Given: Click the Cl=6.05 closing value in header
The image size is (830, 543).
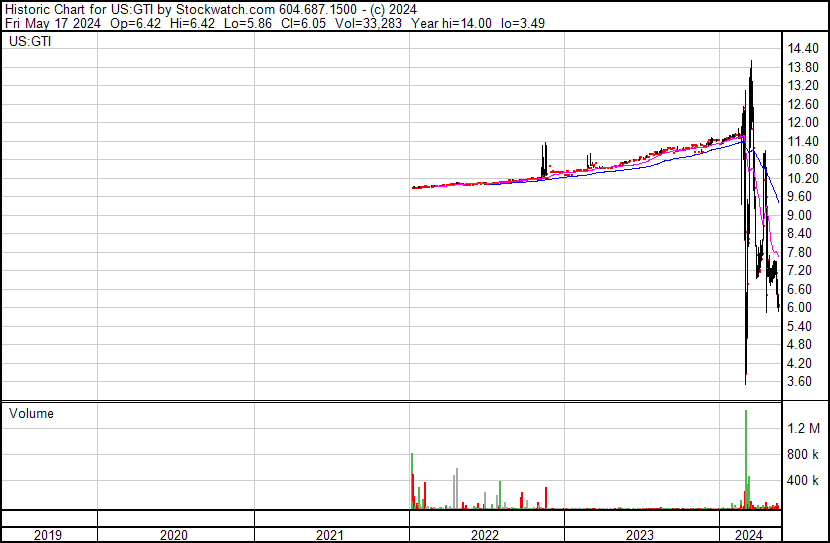Looking at the screenshot, I should tap(303, 23).
